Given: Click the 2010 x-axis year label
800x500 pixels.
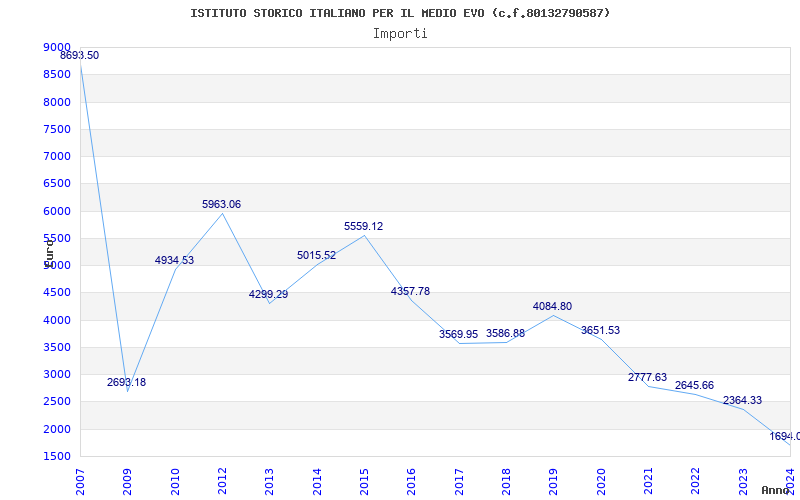Looking at the screenshot, I should [x=175, y=481].
